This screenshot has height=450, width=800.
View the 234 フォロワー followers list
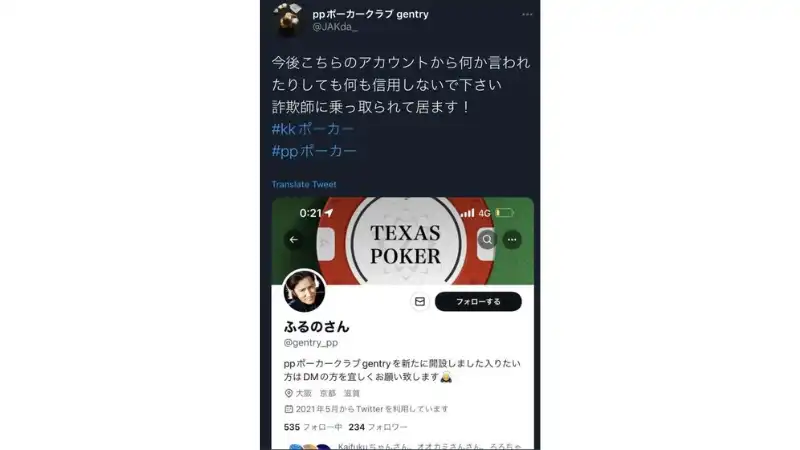[x=378, y=427]
